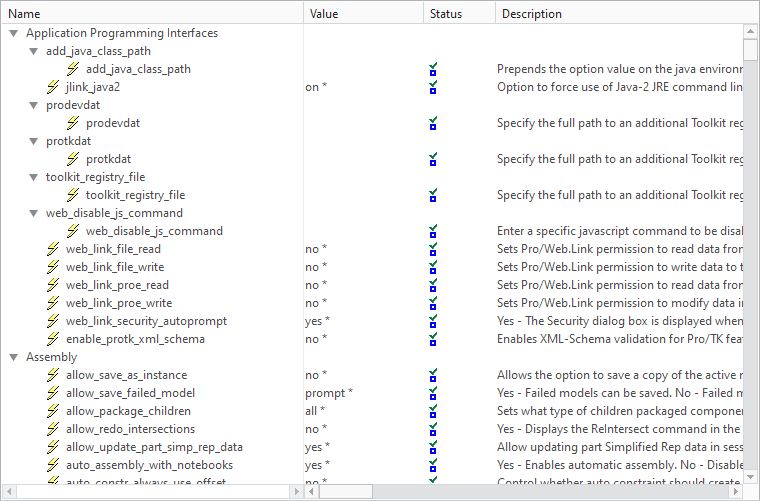
Task: Click Name pane horizontal scroll right arrow
Action: pyautogui.click(x=297, y=492)
